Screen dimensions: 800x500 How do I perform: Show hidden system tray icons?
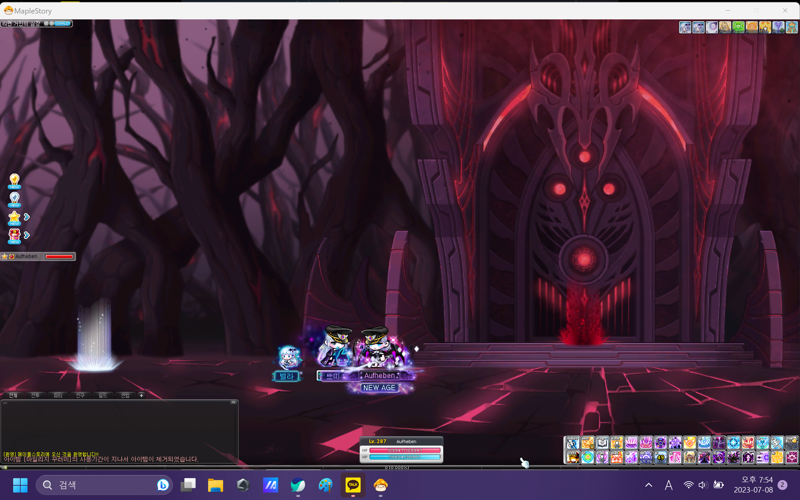point(648,485)
